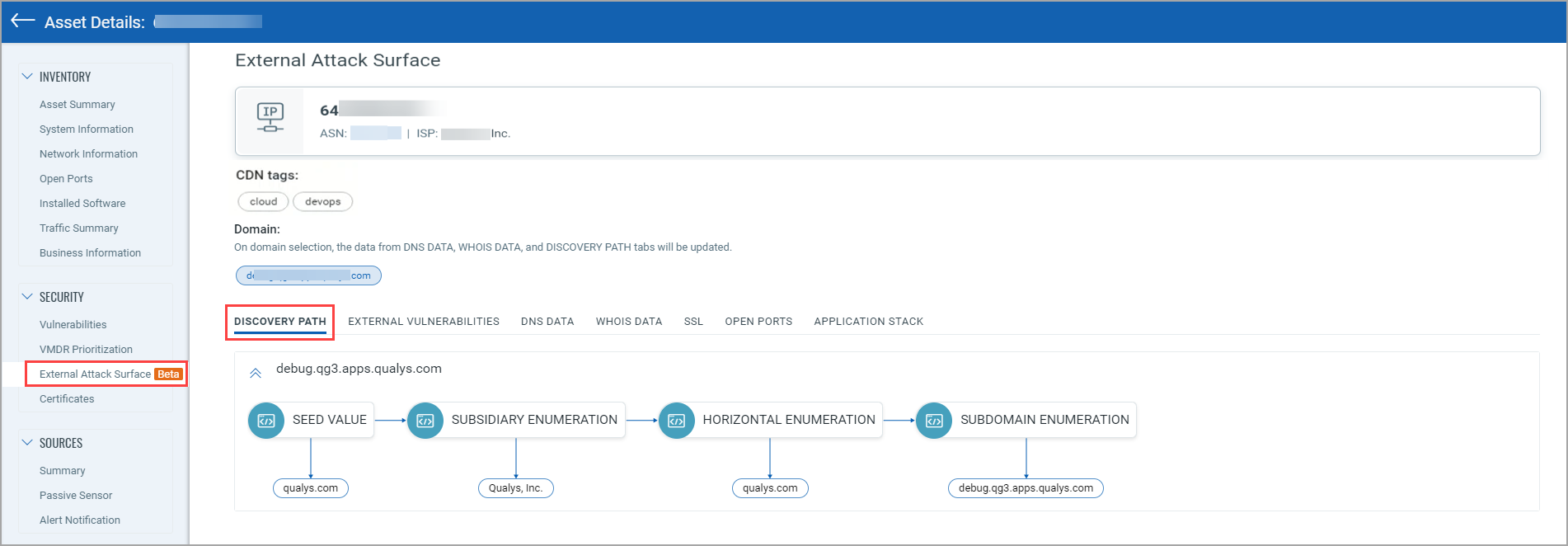
Task: Open VMDR Prioritization in the sidebar
Action: point(86,350)
